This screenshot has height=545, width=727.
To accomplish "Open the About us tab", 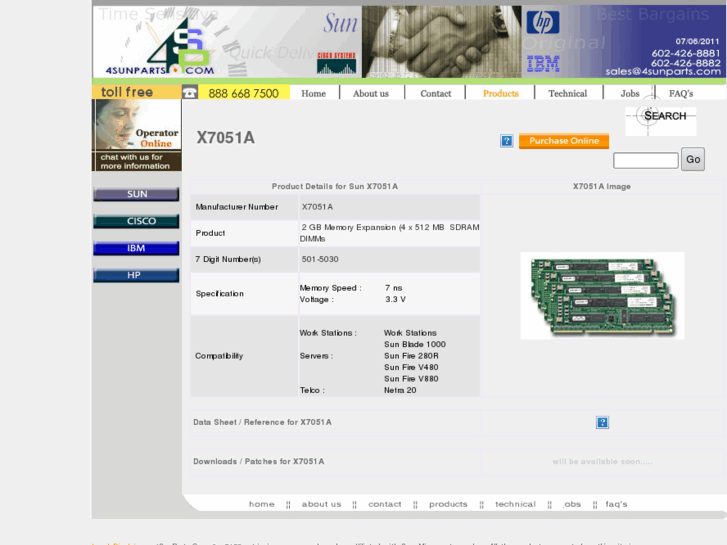I will coord(371,93).
